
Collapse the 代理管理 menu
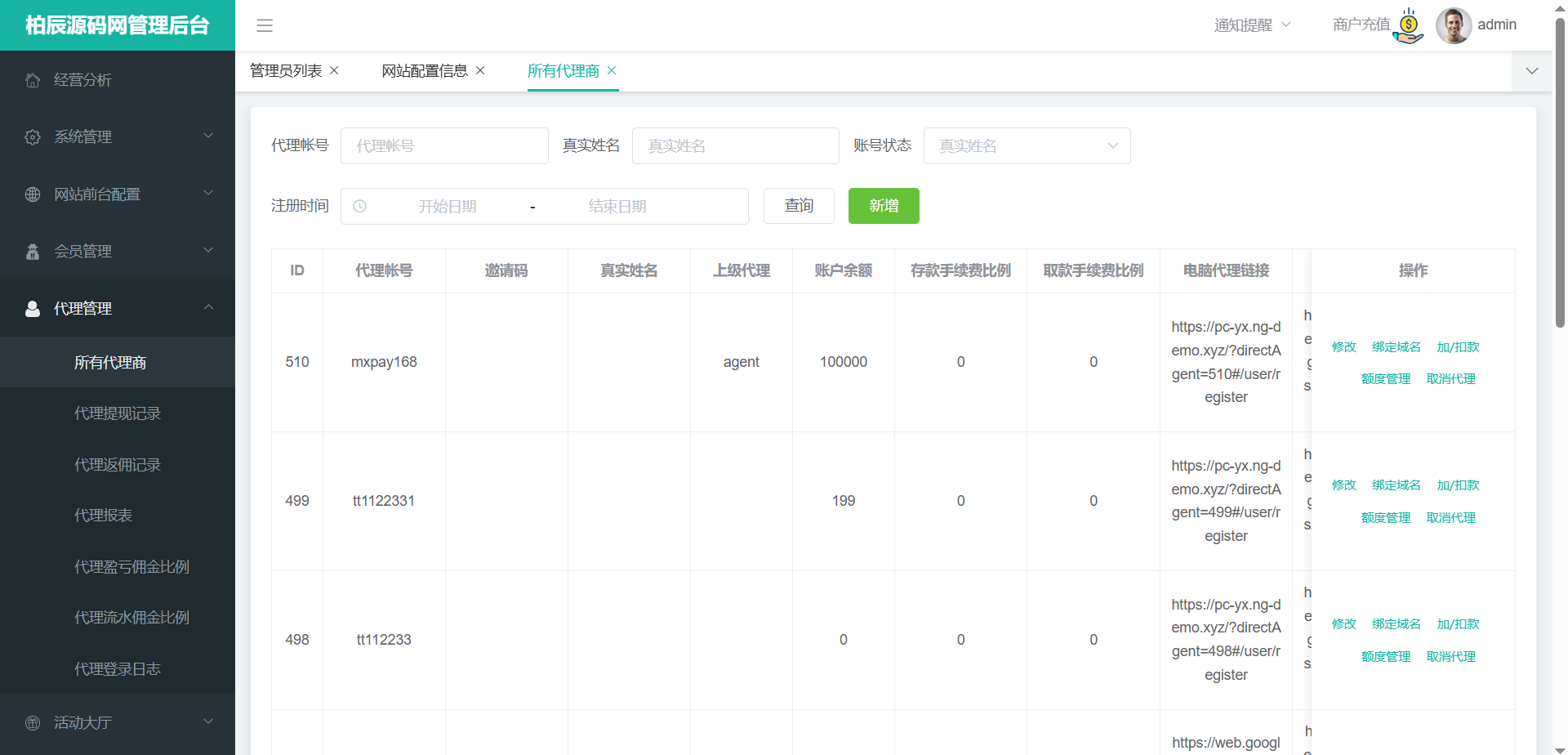point(208,308)
